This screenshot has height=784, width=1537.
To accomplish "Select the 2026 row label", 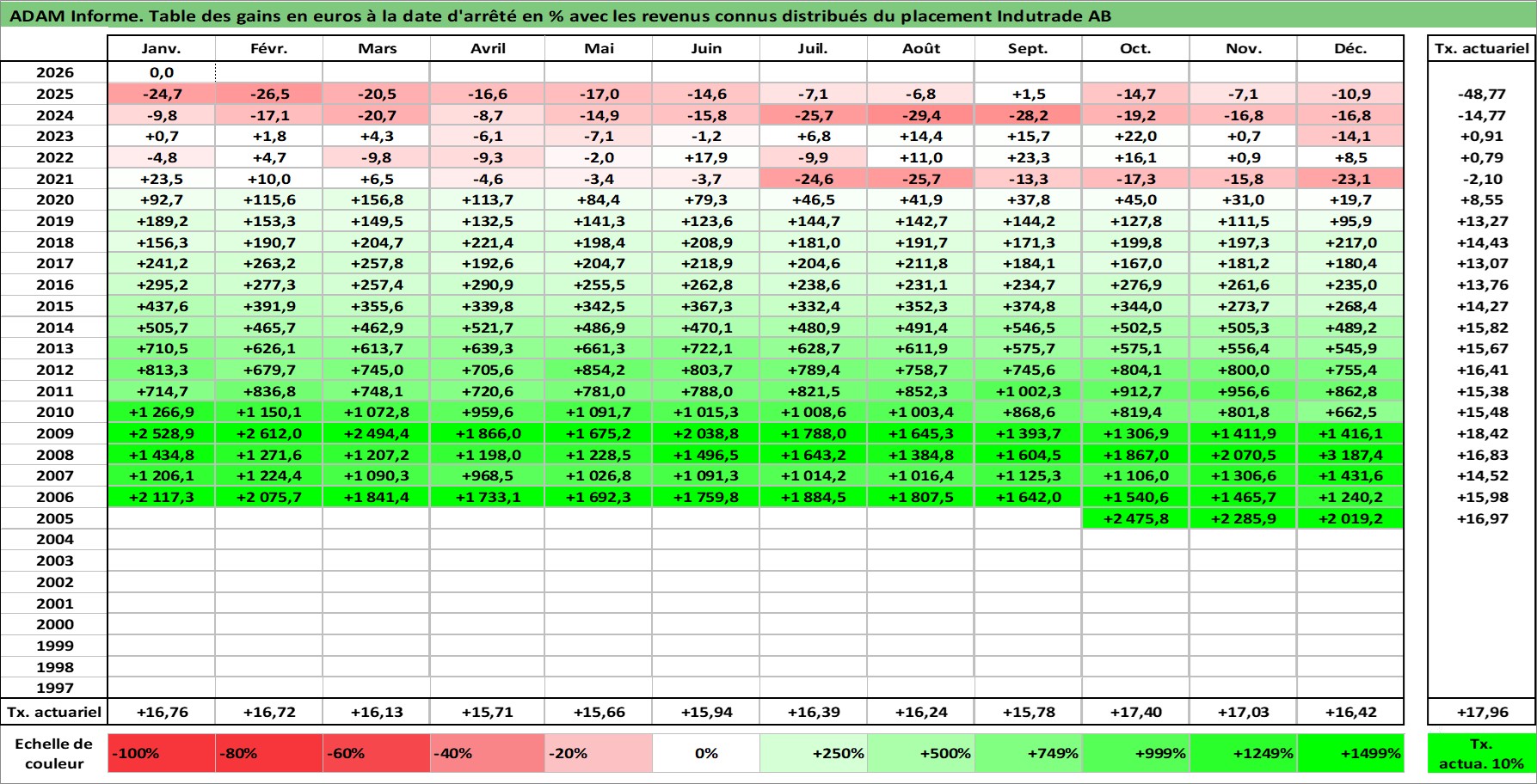I will 54,73.
